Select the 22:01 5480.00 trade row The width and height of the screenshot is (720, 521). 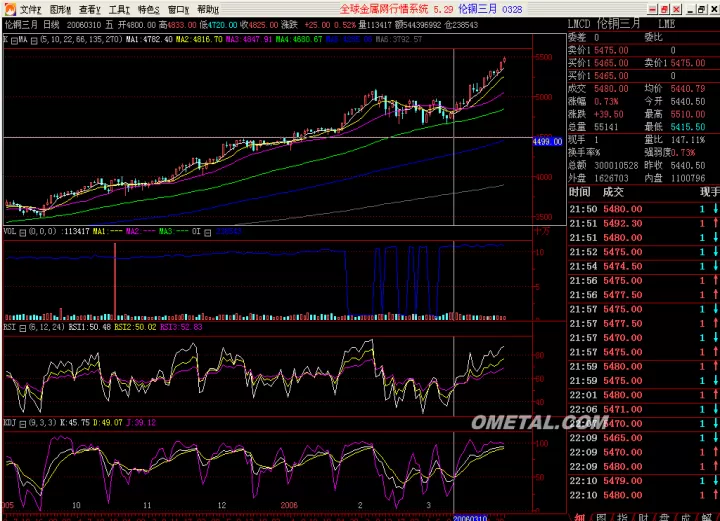point(643,395)
